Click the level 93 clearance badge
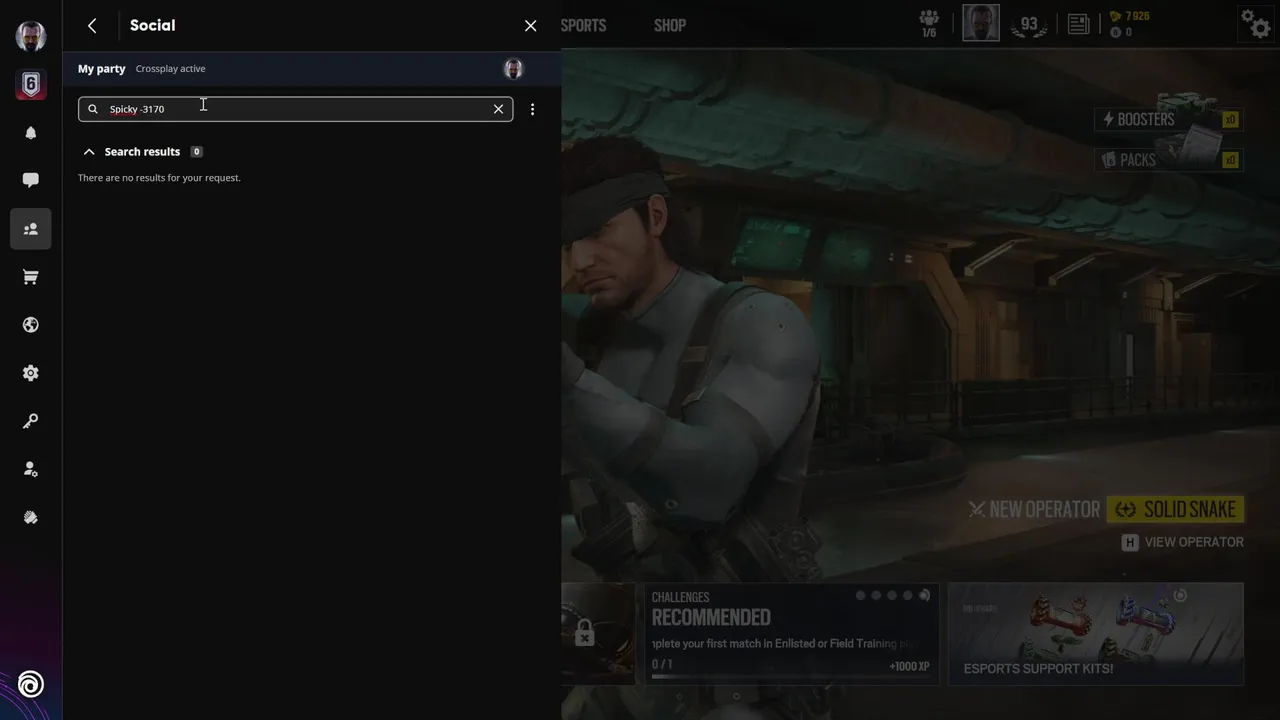Viewport: 1280px width, 720px height. coord(1029,25)
